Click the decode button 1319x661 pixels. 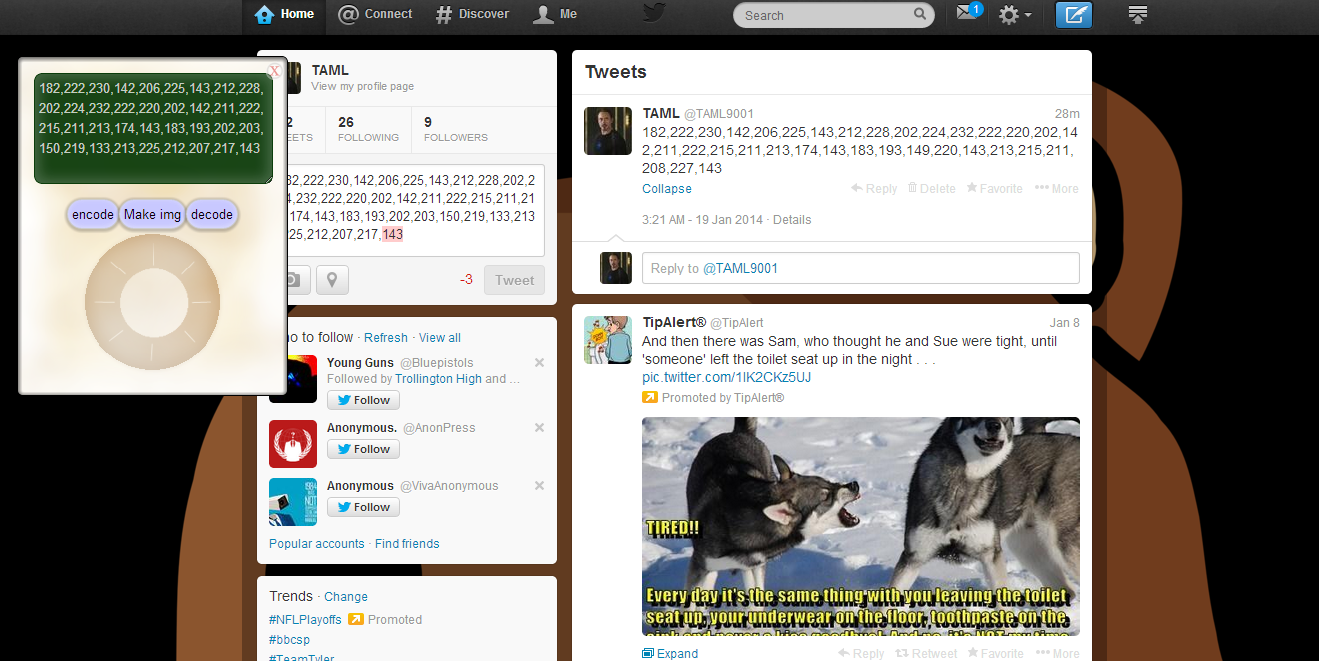[212, 214]
